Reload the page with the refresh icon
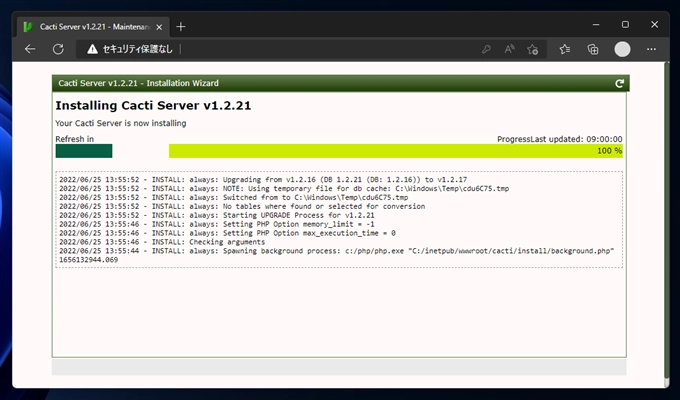680x400 pixels. coord(58,49)
